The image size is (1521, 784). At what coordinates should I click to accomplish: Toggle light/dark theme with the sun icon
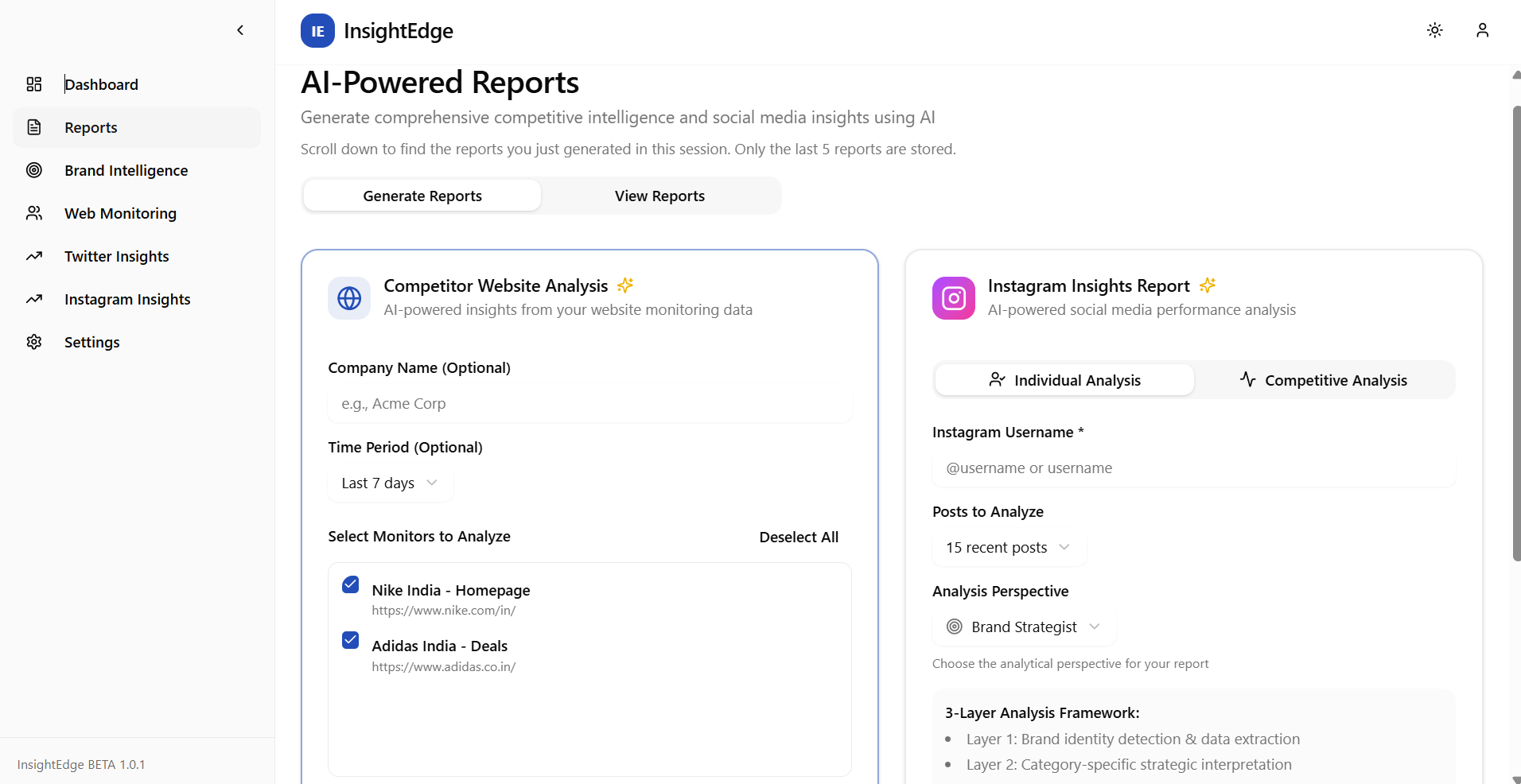tap(1434, 30)
